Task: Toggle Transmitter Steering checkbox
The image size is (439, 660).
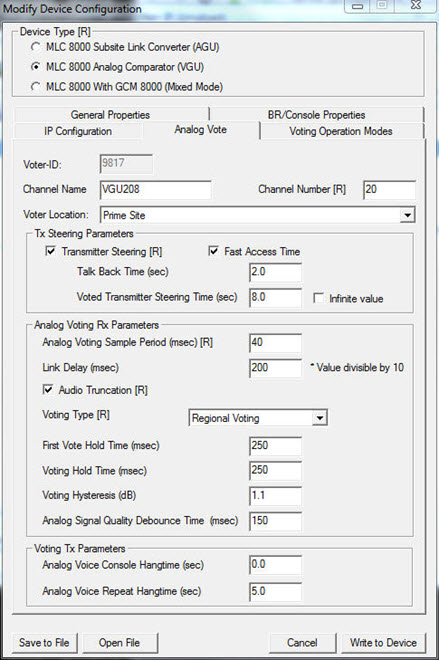Action: tap(51, 251)
